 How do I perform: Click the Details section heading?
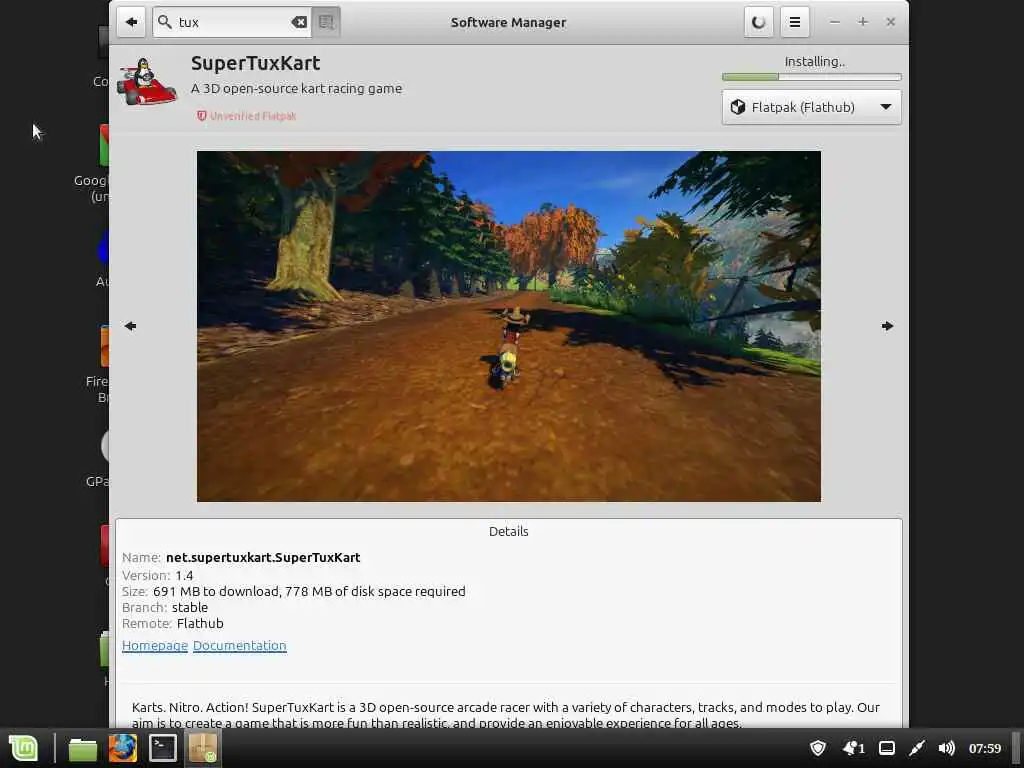[x=509, y=532]
